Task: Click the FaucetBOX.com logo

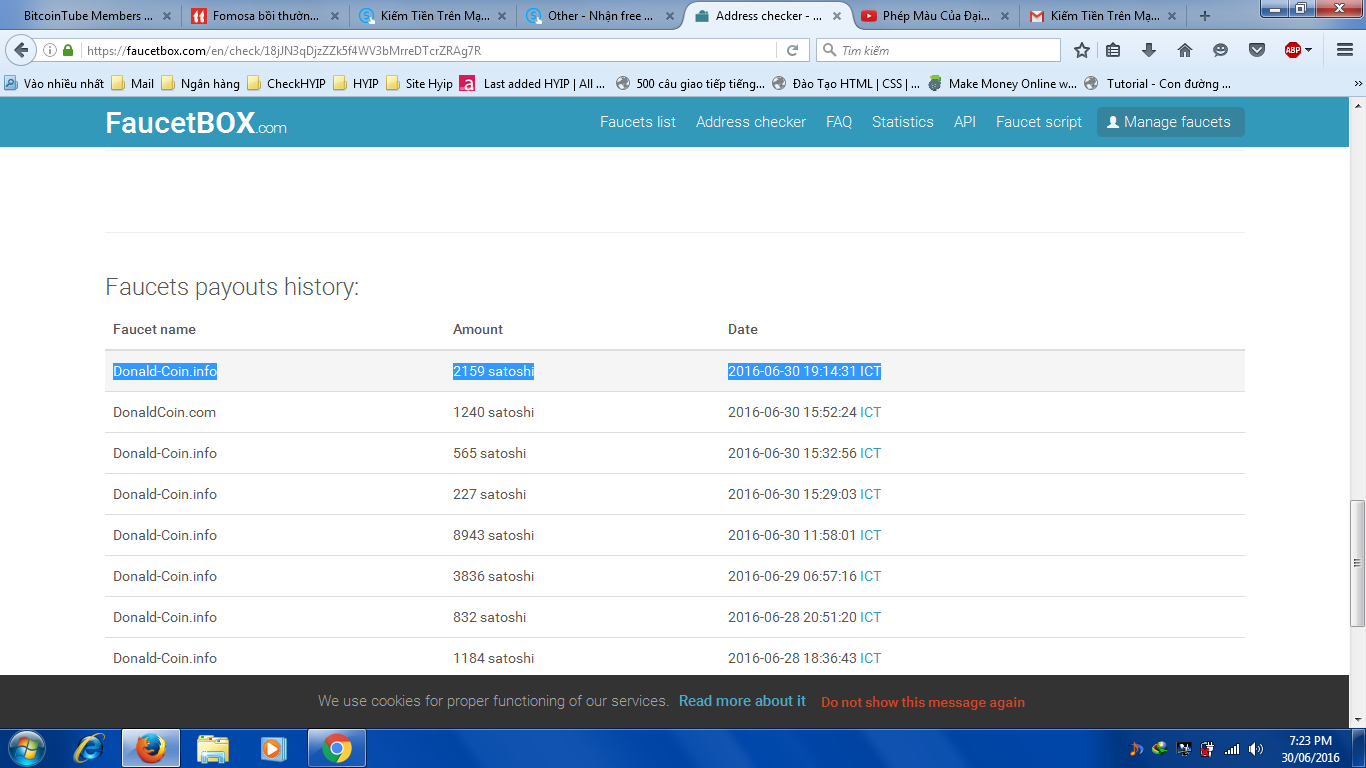Action: pyautogui.click(x=196, y=123)
